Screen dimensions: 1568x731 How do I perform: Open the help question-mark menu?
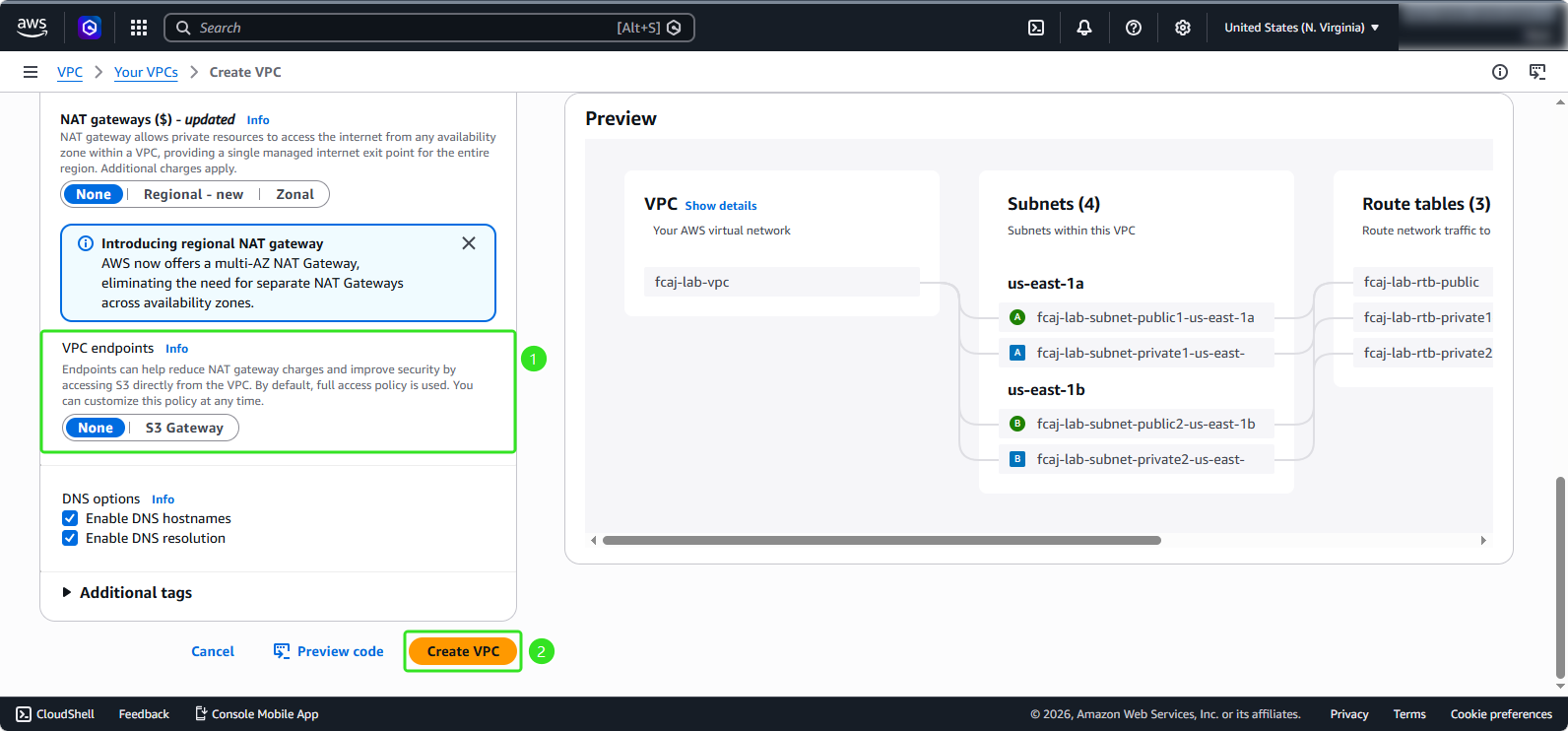click(1134, 28)
